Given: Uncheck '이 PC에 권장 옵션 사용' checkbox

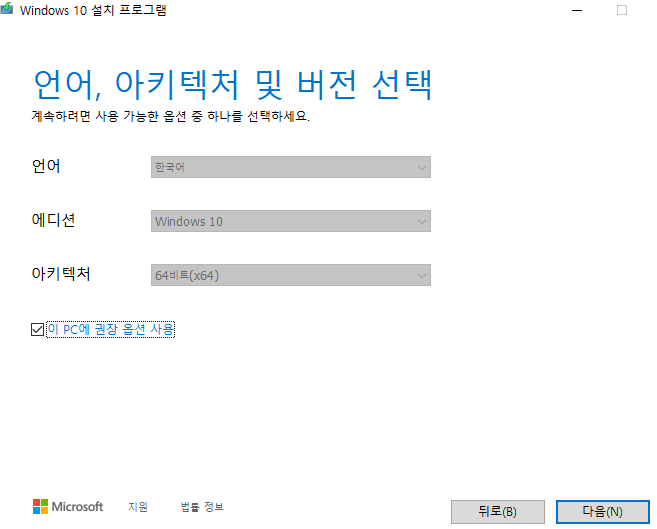Looking at the screenshot, I should [x=37, y=330].
